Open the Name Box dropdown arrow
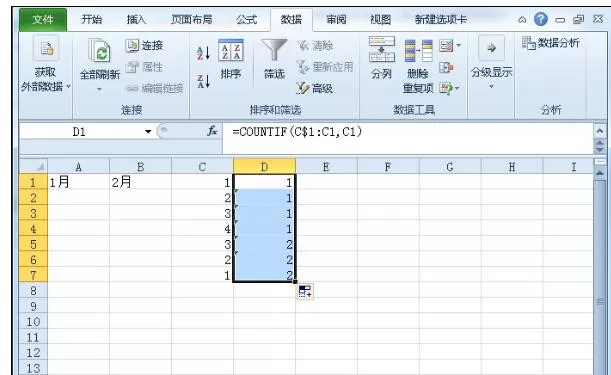The width and height of the screenshot is (611, 375). point(148,132)
